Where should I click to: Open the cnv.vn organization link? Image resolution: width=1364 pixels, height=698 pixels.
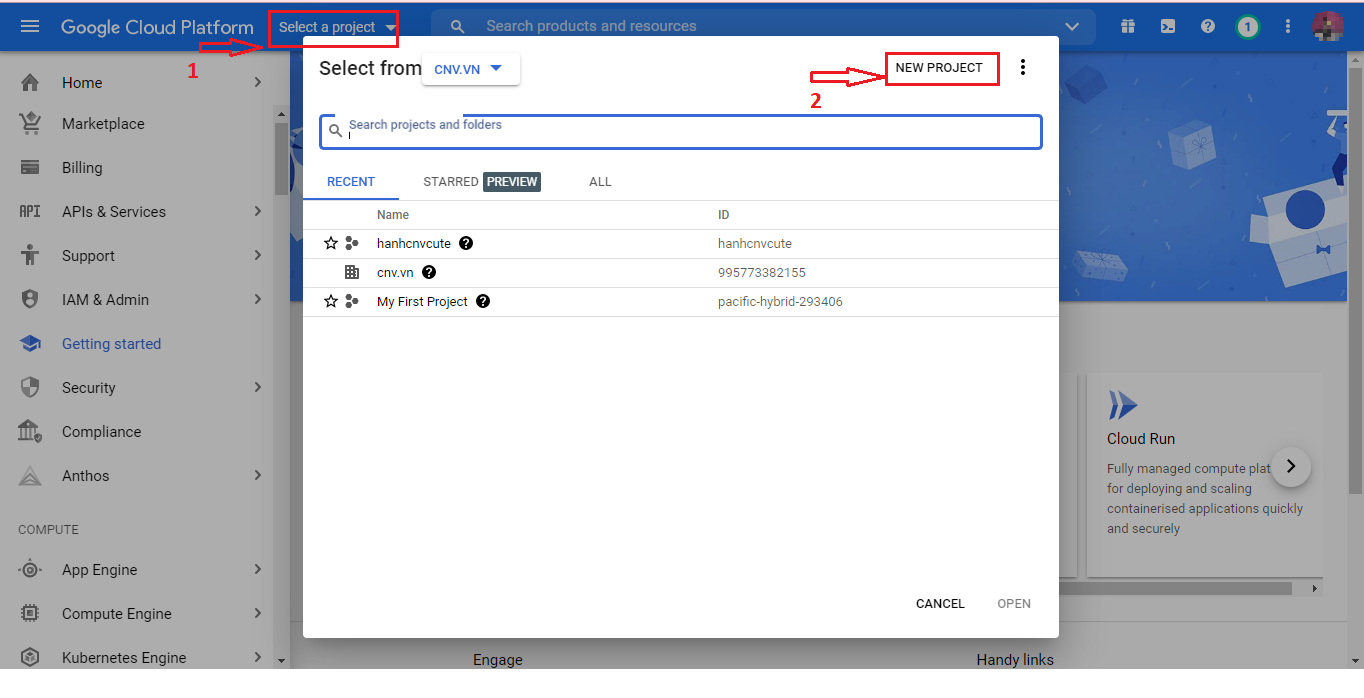pos(395,272)
